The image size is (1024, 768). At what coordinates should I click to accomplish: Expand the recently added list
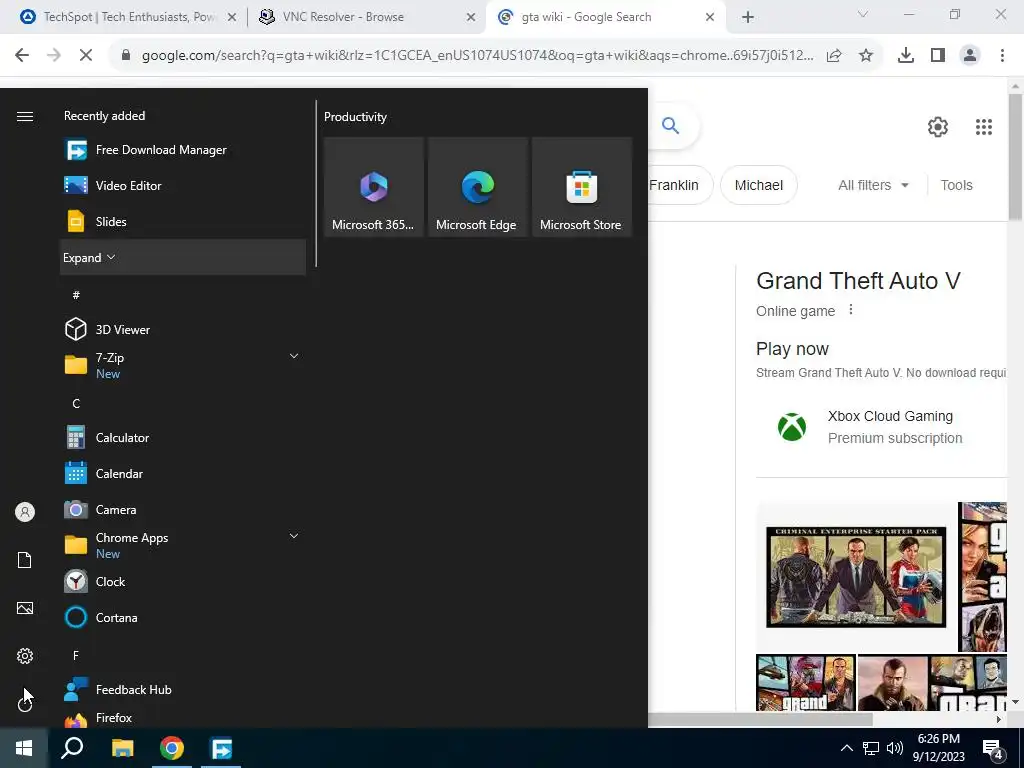[183, 257]
